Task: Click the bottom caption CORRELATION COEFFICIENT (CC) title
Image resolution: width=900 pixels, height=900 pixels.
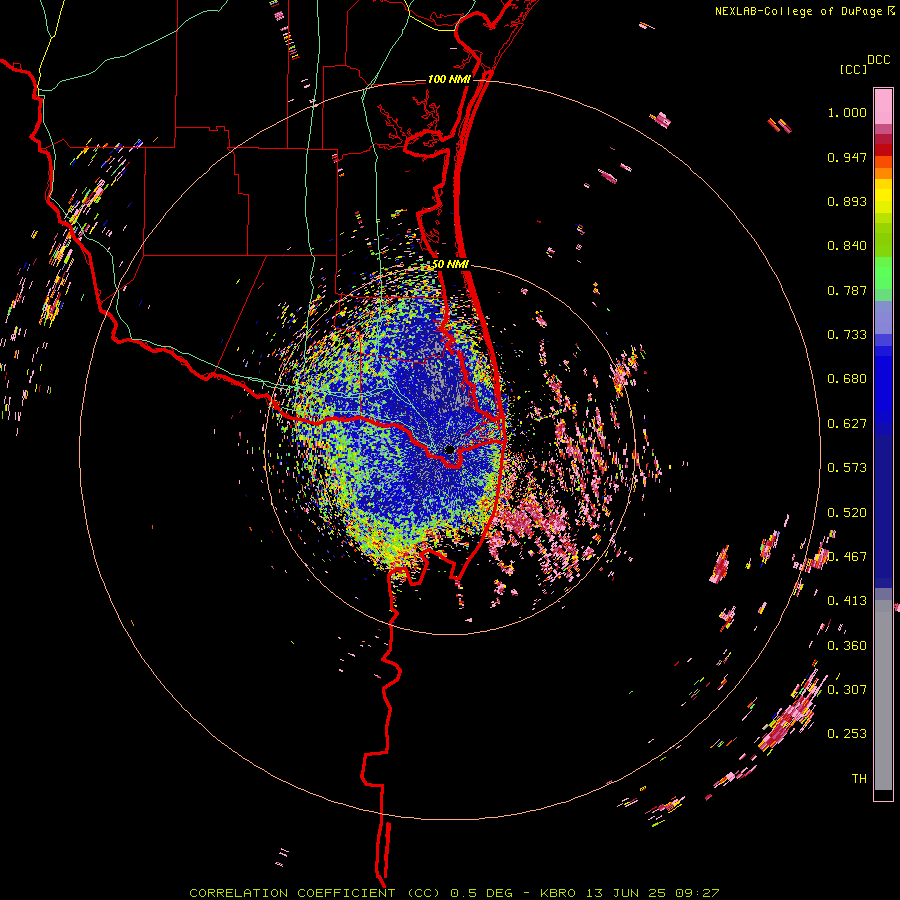Action: click(x=315, y=893)
